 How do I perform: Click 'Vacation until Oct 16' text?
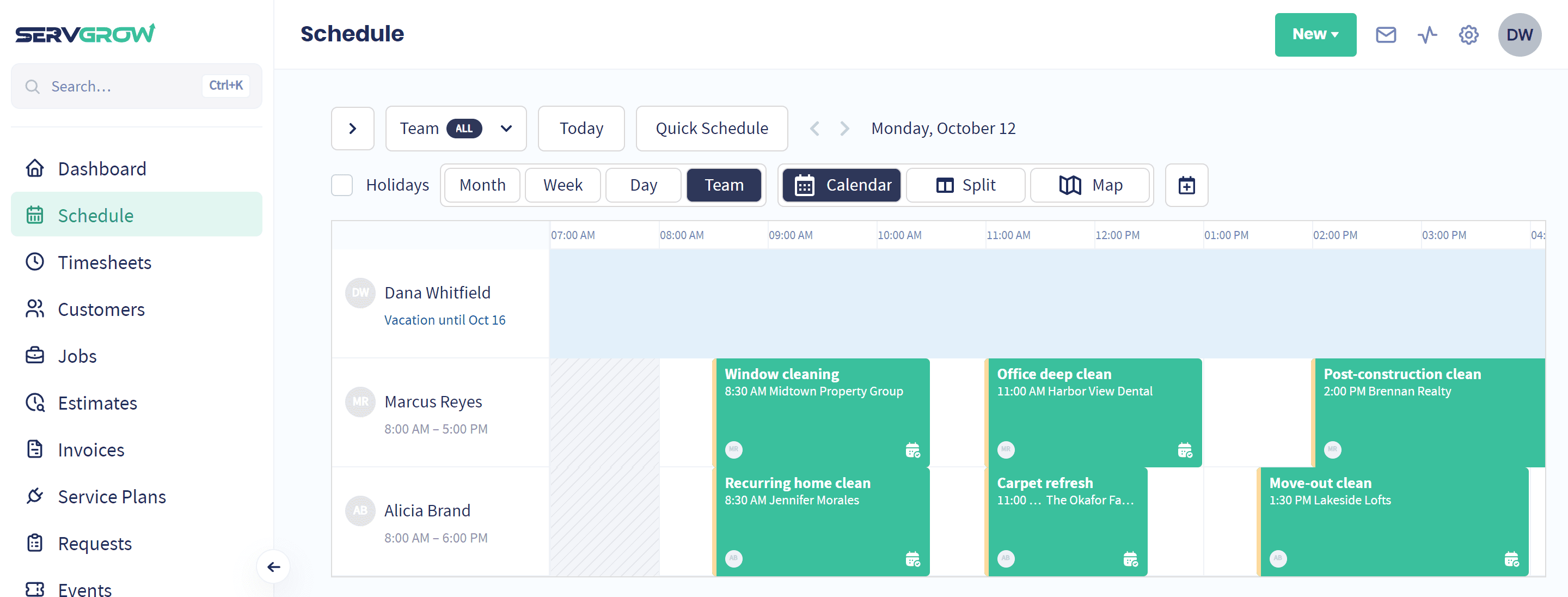445,320
